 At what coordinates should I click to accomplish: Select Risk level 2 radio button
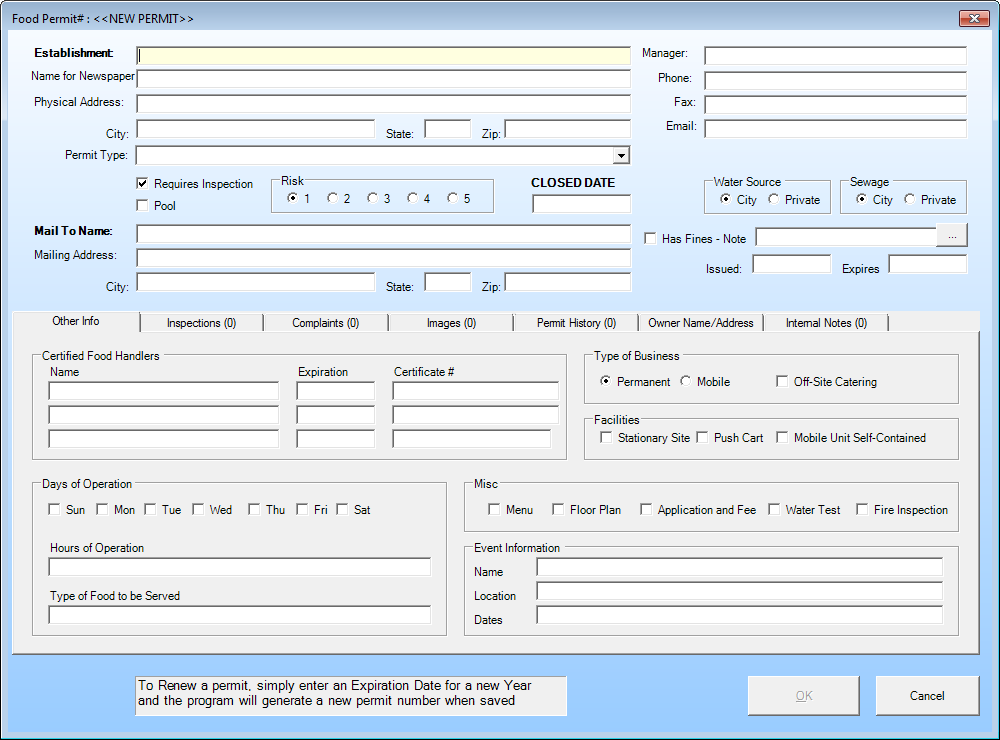pos(332,198)
